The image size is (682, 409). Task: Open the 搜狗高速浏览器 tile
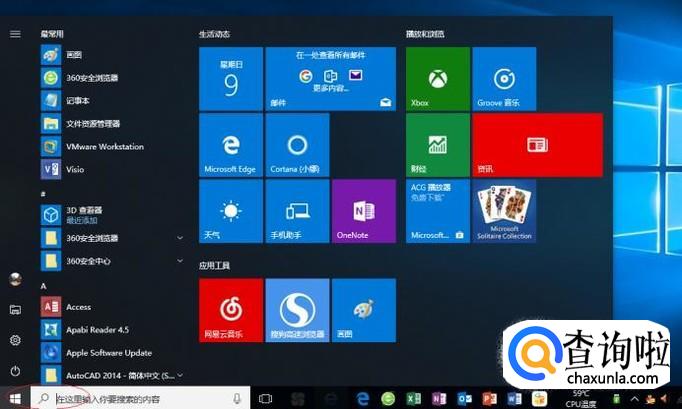(298, 310)
